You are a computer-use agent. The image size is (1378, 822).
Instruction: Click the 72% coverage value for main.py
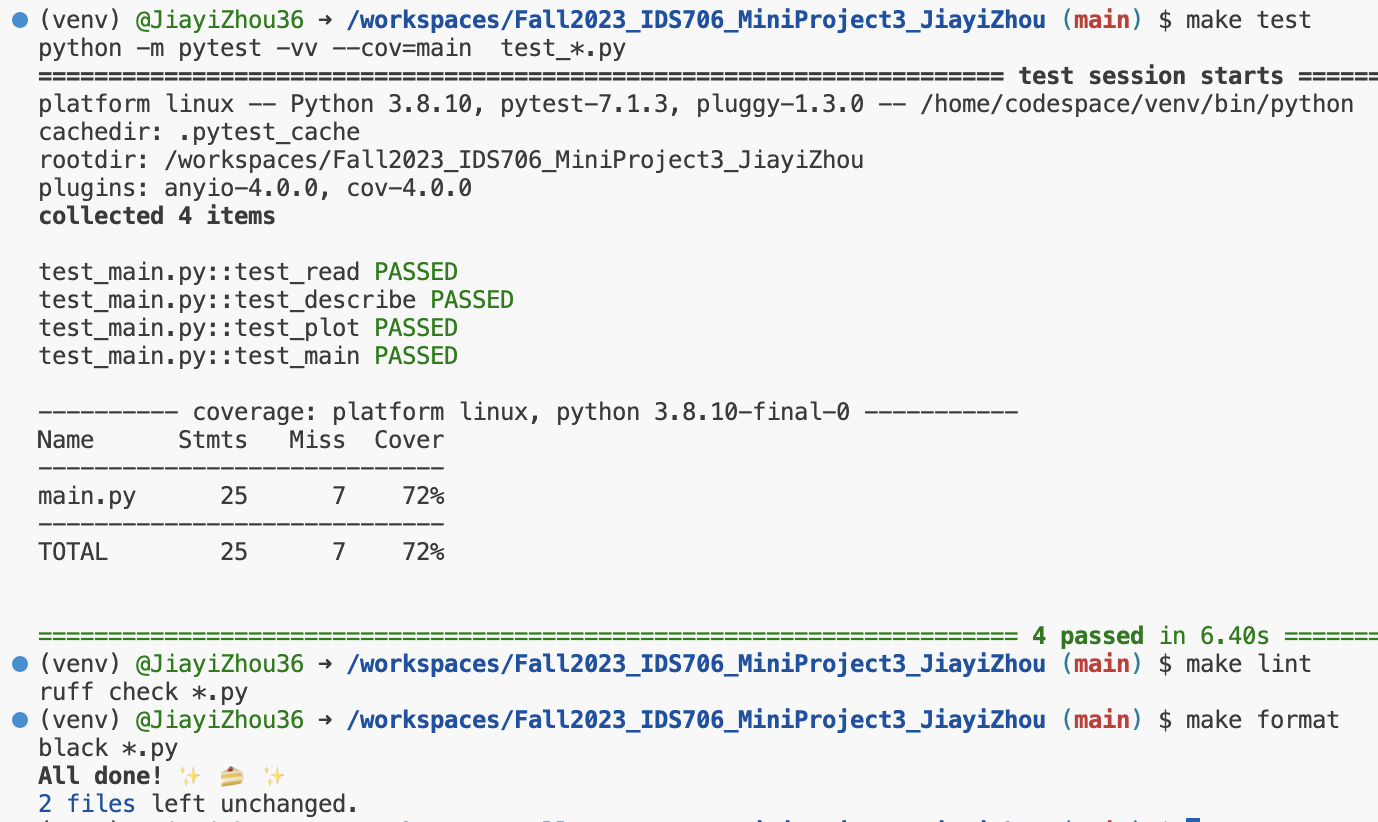(x=424, y=495)
